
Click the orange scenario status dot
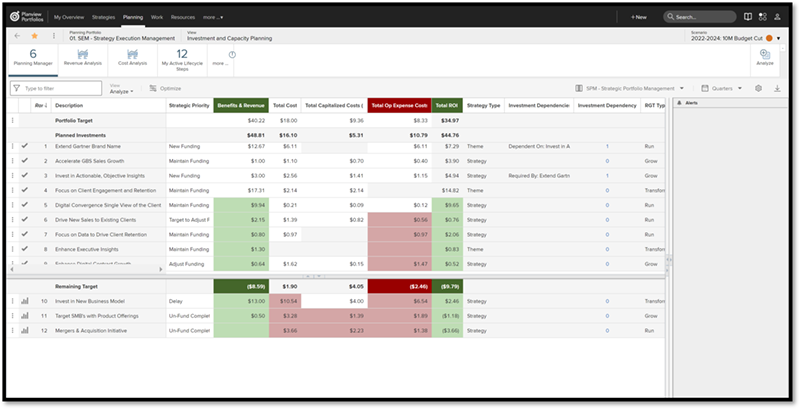coord(769,39)
